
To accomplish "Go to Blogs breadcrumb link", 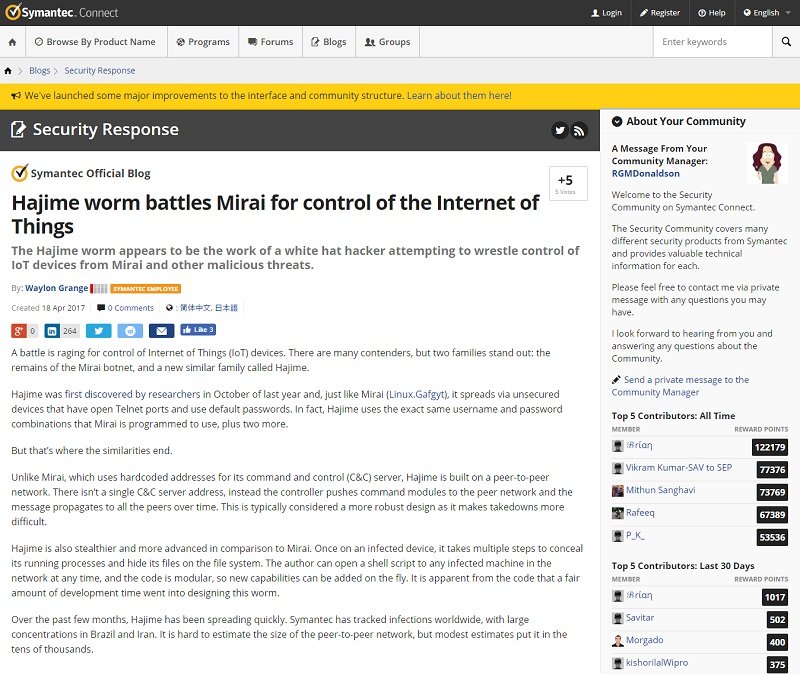I will click(x=40, y=71).
